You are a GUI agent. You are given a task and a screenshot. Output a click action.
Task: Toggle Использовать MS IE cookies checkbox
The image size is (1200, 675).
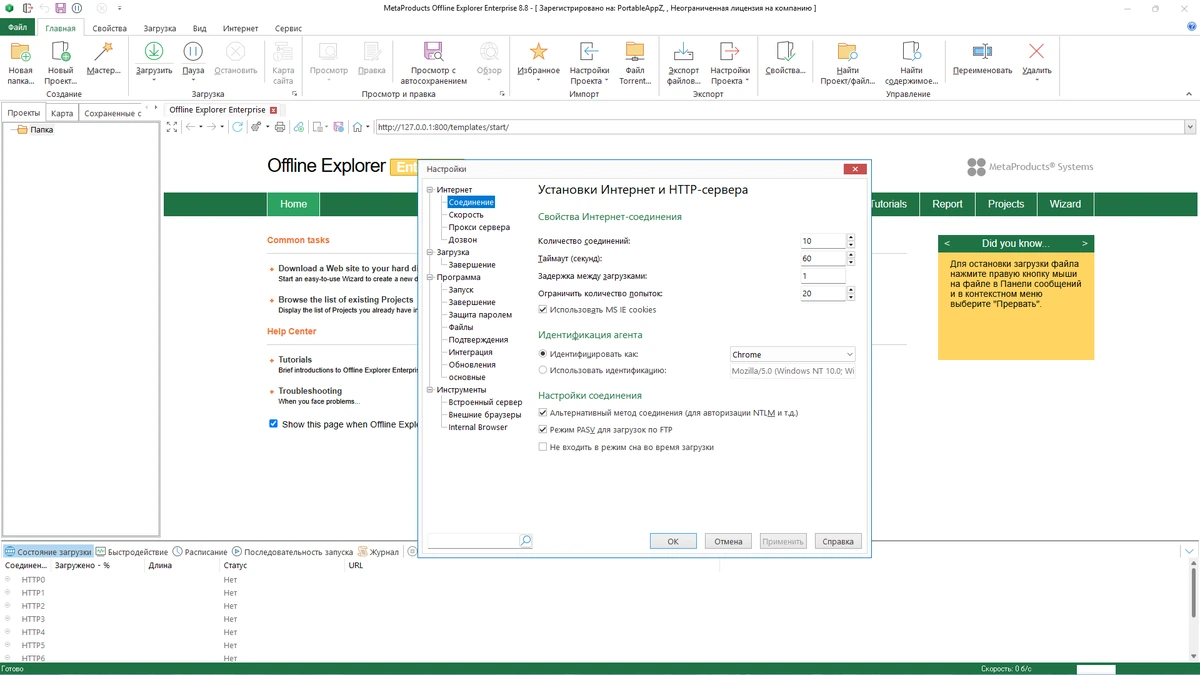[x=543, y=310]
